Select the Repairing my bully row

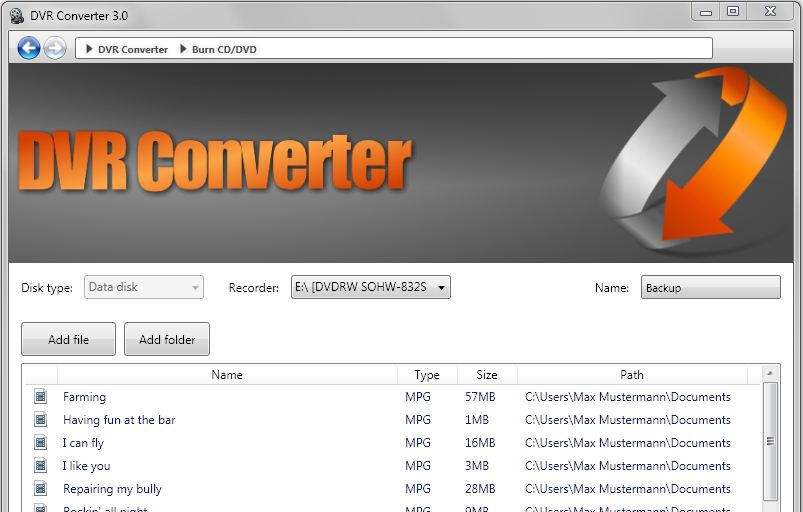pos(392,489)
